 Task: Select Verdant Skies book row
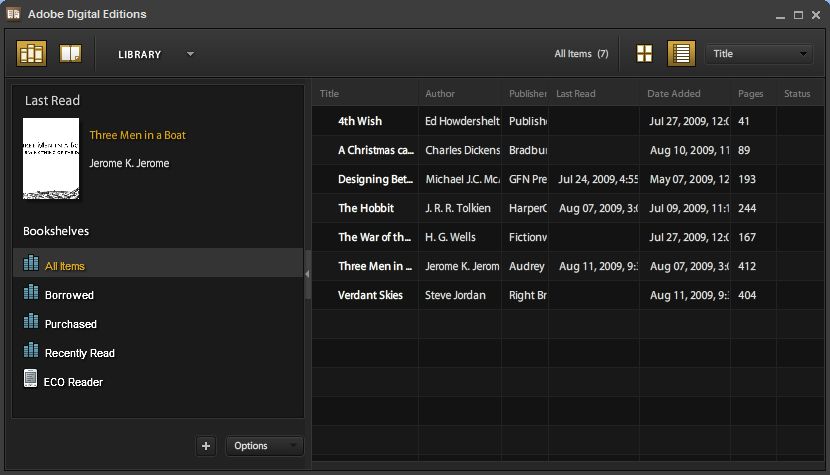pos(568,295)
